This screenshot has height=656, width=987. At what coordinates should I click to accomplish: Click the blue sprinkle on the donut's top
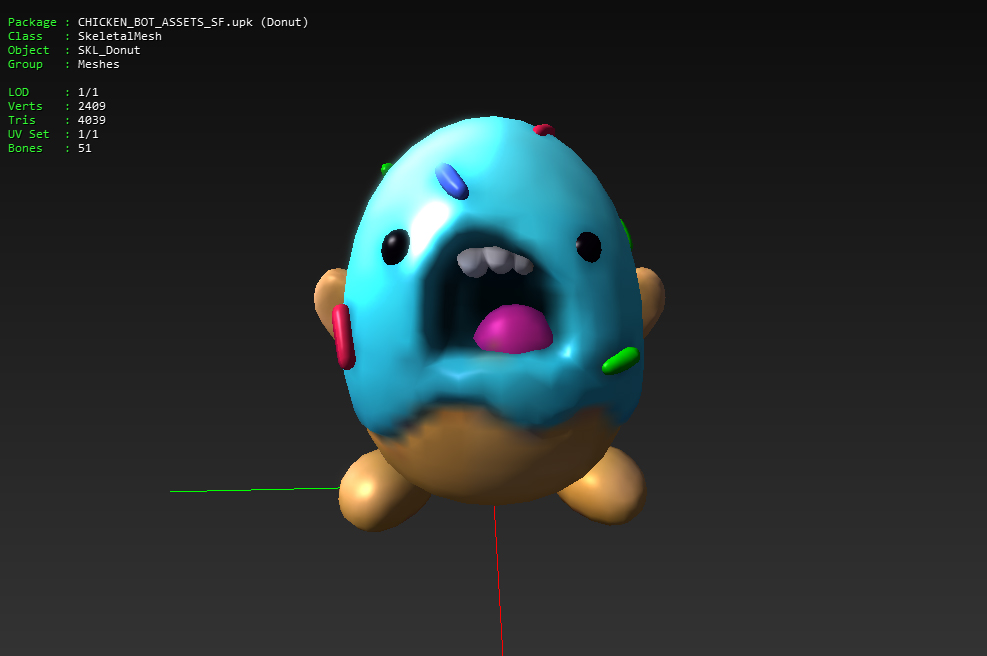451,181
